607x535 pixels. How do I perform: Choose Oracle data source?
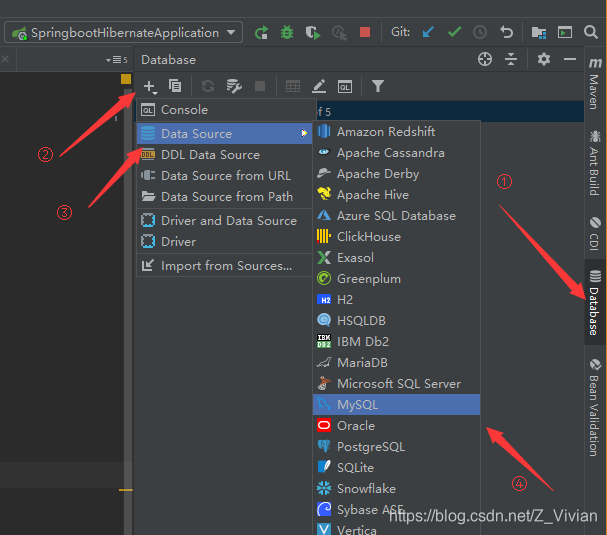pos(396,426)
